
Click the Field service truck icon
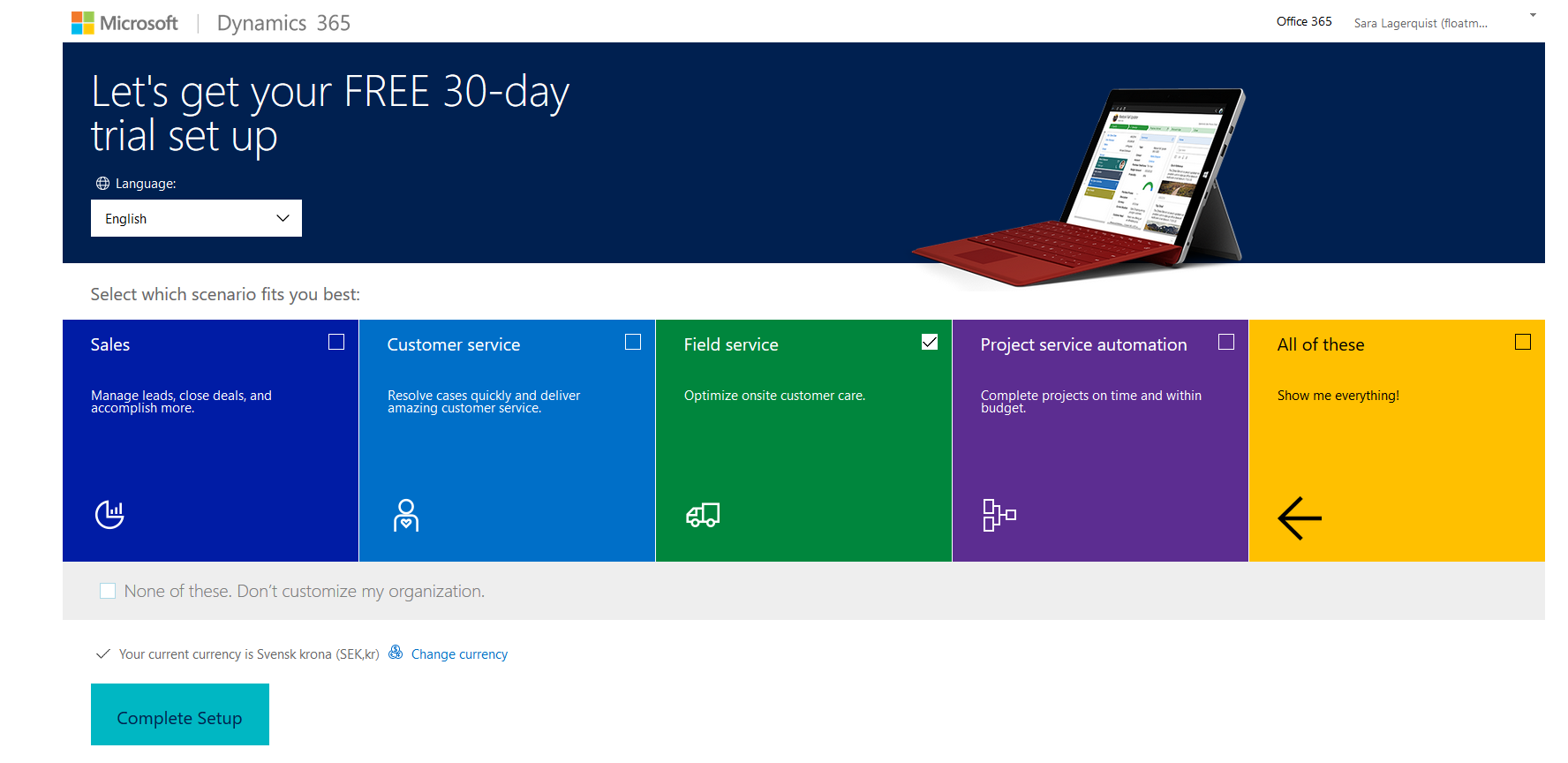[703, 515]
